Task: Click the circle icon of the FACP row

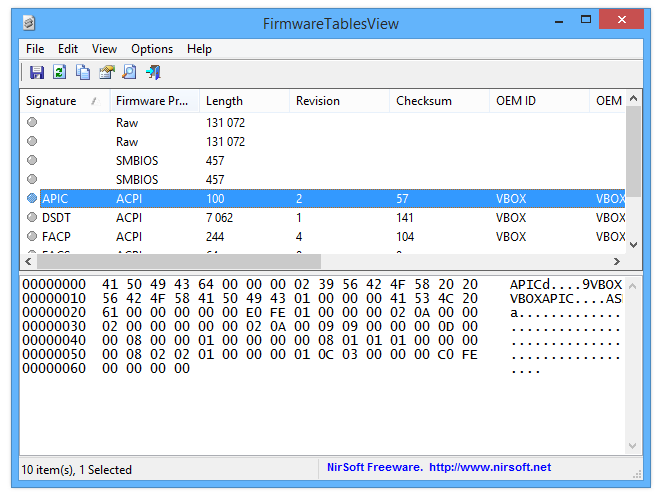Action: click(x=32, y=236)
